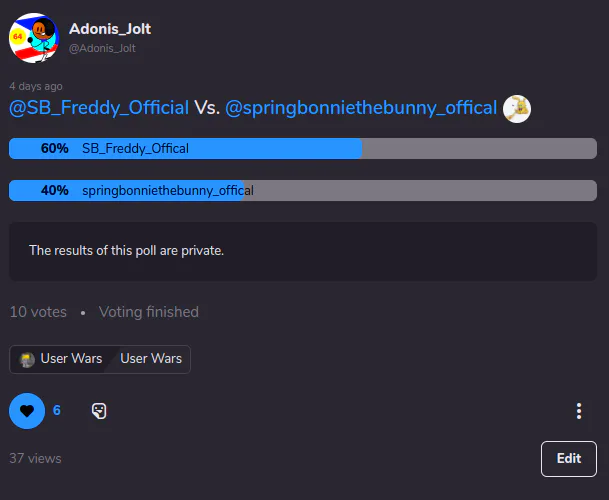This screenshot has height=500, width=609.
Task: Click the 4 days ago timestamp
Action: point(36,86)
